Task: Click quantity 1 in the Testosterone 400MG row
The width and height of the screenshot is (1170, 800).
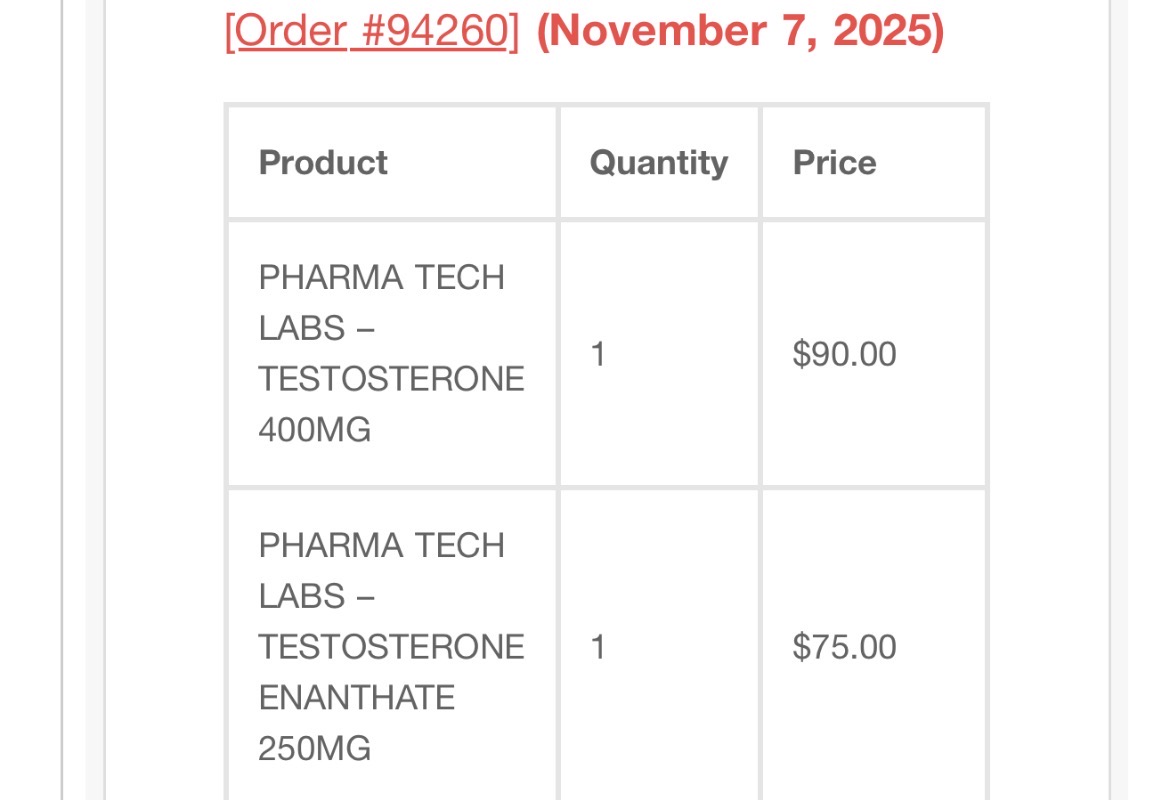Action: (598, 354)
